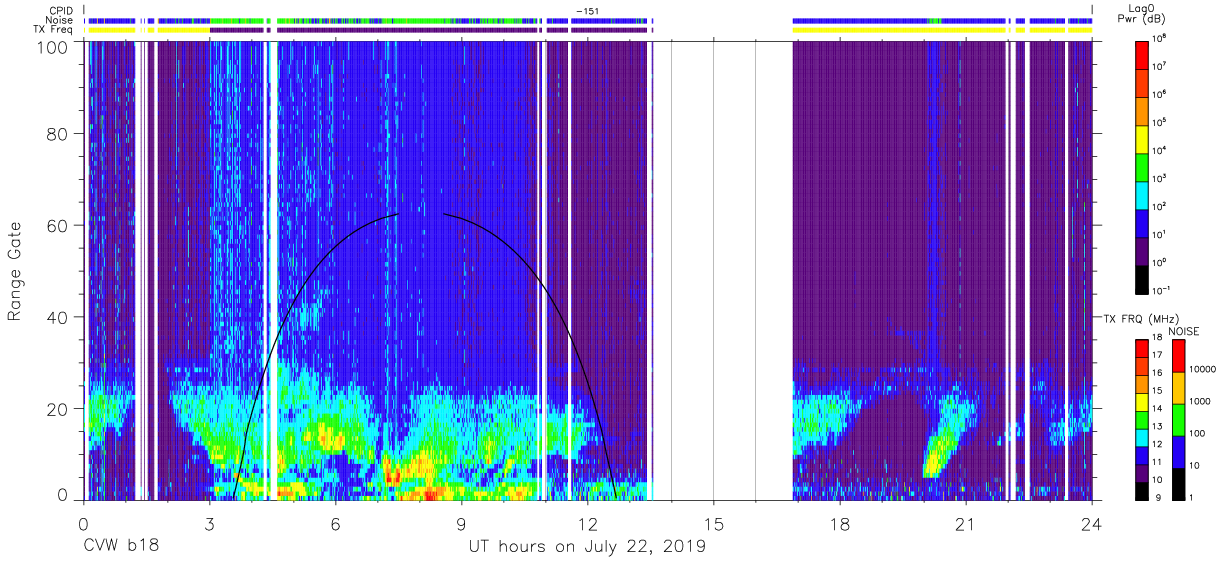
Task: Click the 'NOISE' legend title
Action: (x=1184, y=331)
